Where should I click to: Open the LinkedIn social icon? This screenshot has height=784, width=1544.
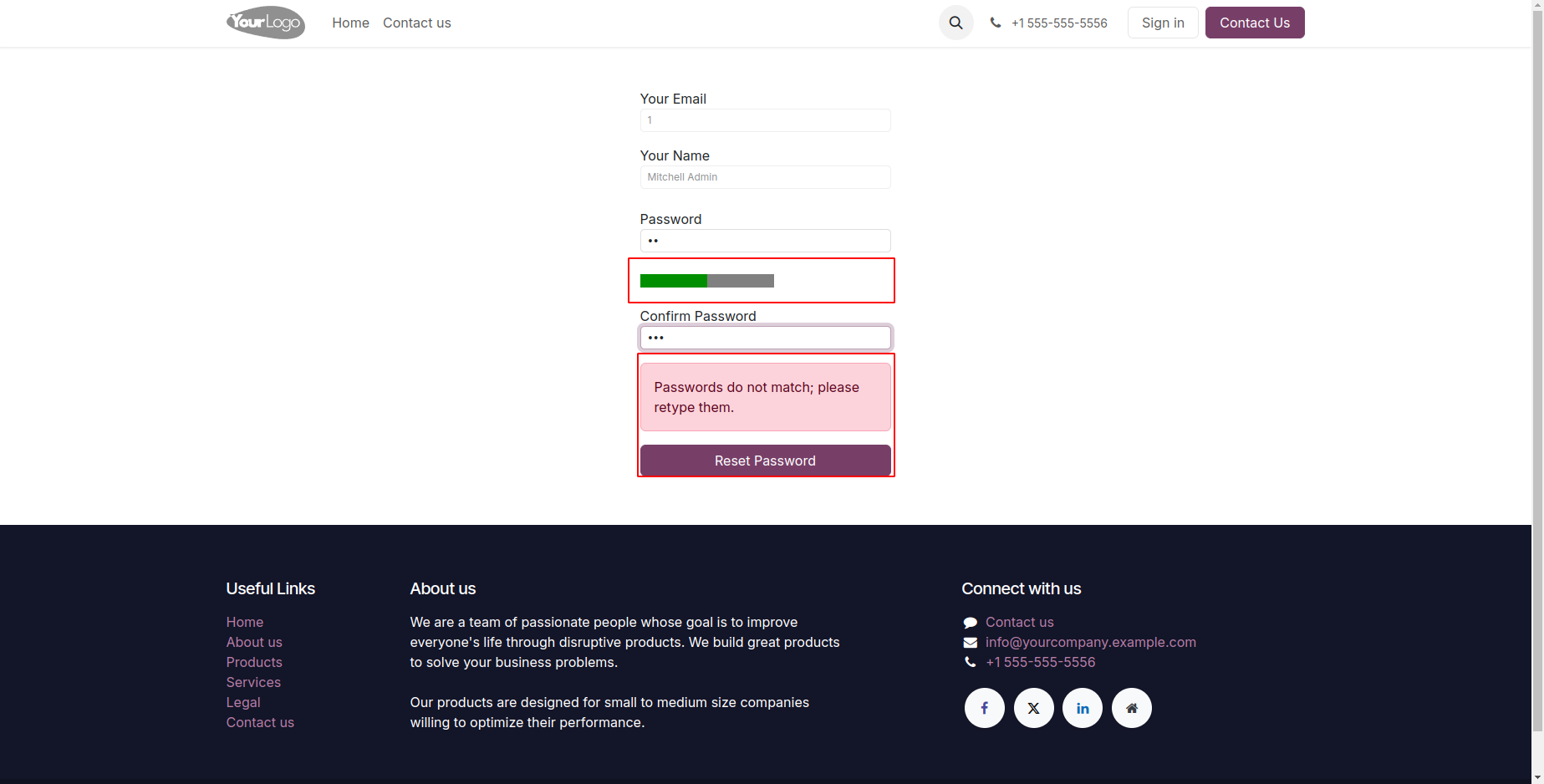pyautogui.click(x=1083, y=708)
